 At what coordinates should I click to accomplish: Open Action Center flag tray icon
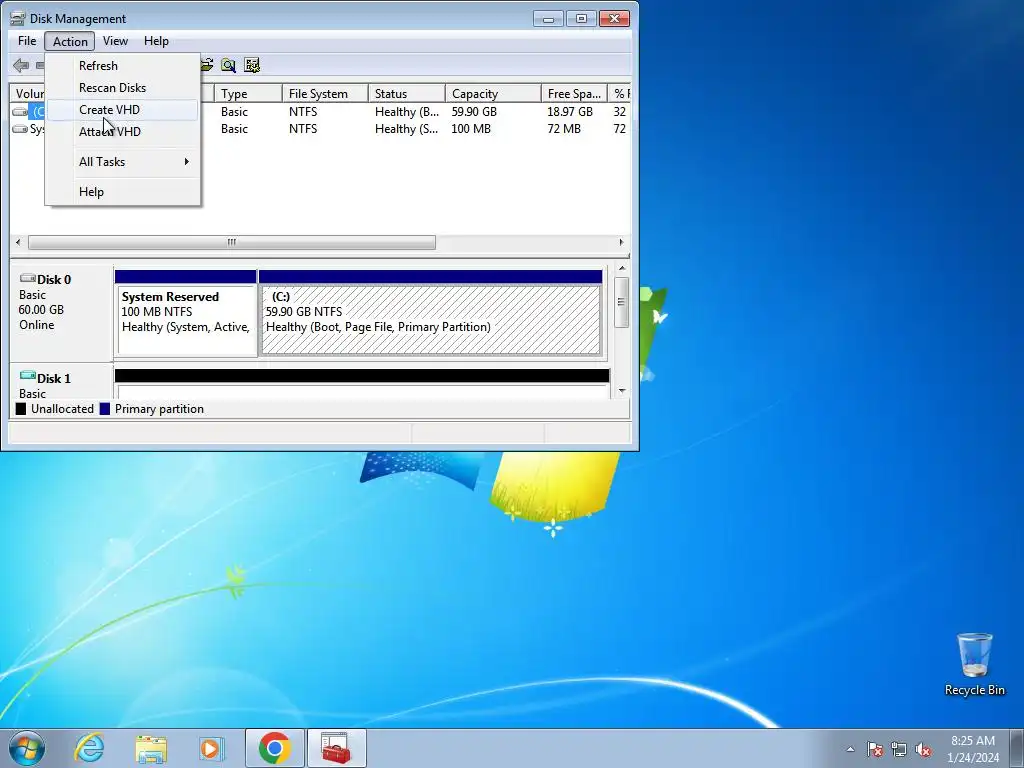pyautogui.click(x=875, y=750)
